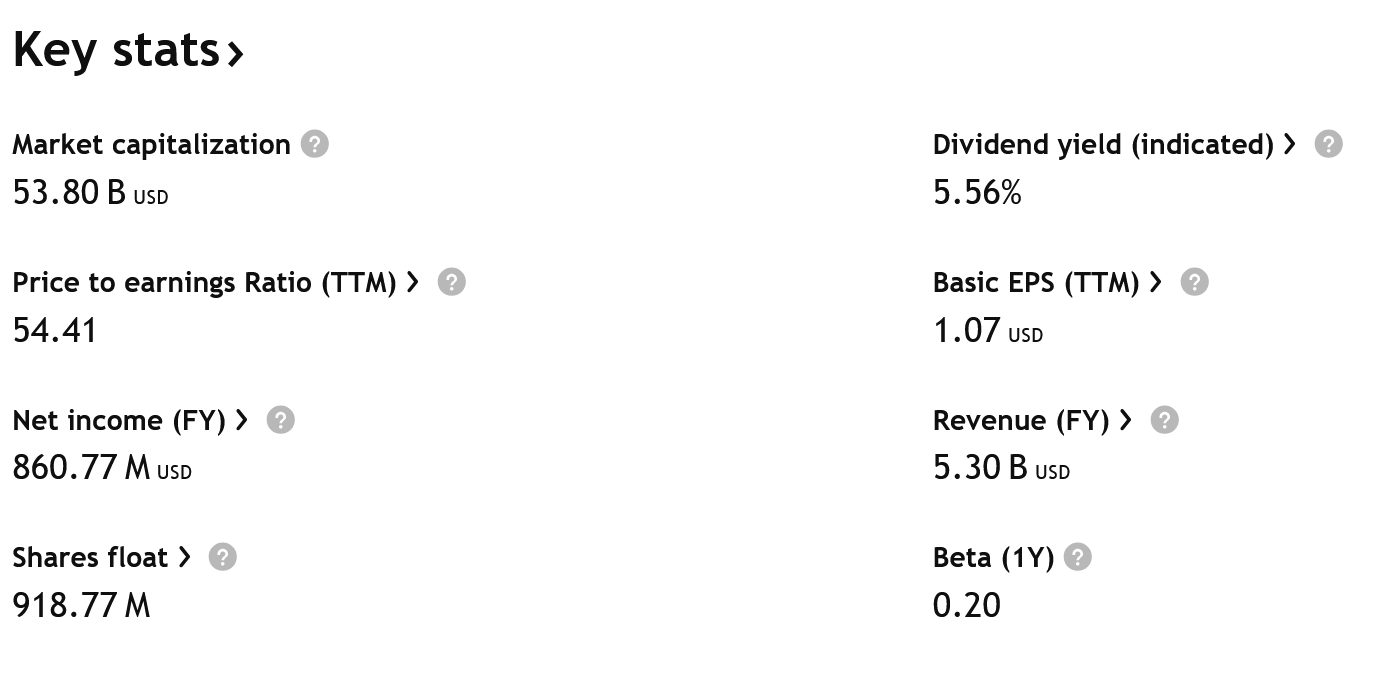Expand the Net income (FY) chevron

click(241, 420)
